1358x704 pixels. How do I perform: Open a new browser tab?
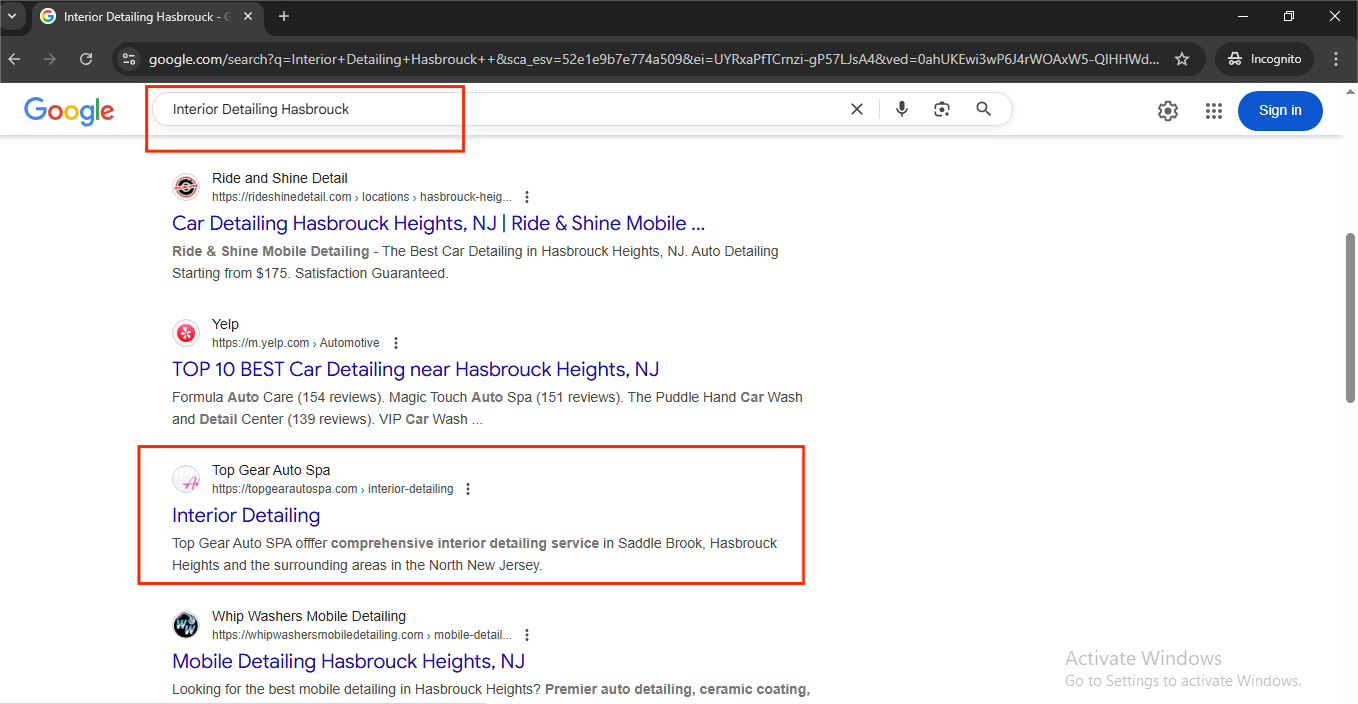284,16
